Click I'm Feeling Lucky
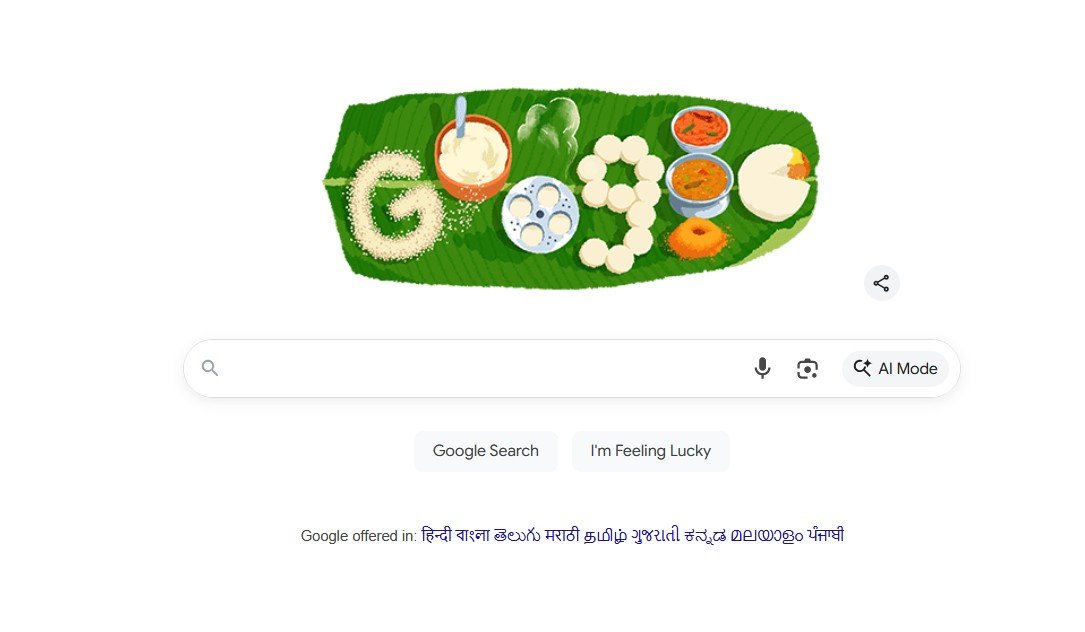The image size is (1085, 632). pos(650,451)
